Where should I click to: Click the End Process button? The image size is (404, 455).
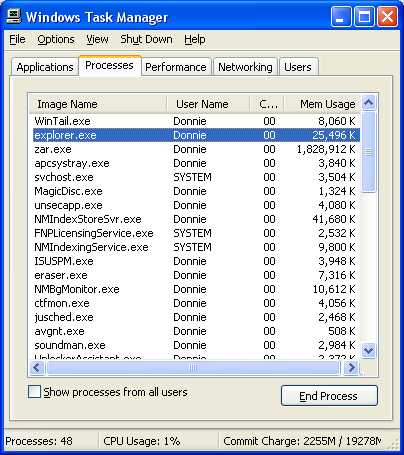coord(329,396)
